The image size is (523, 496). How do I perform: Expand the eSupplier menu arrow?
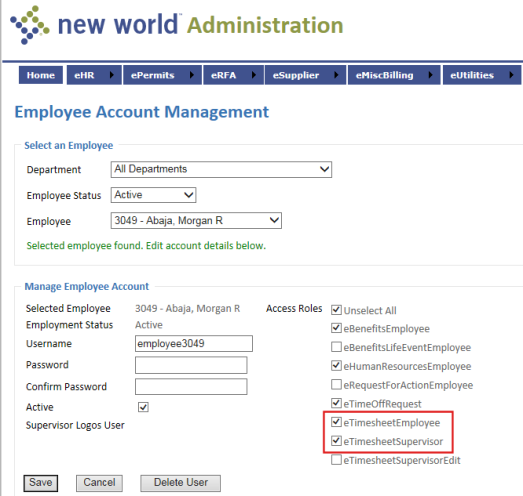(336, 75)
